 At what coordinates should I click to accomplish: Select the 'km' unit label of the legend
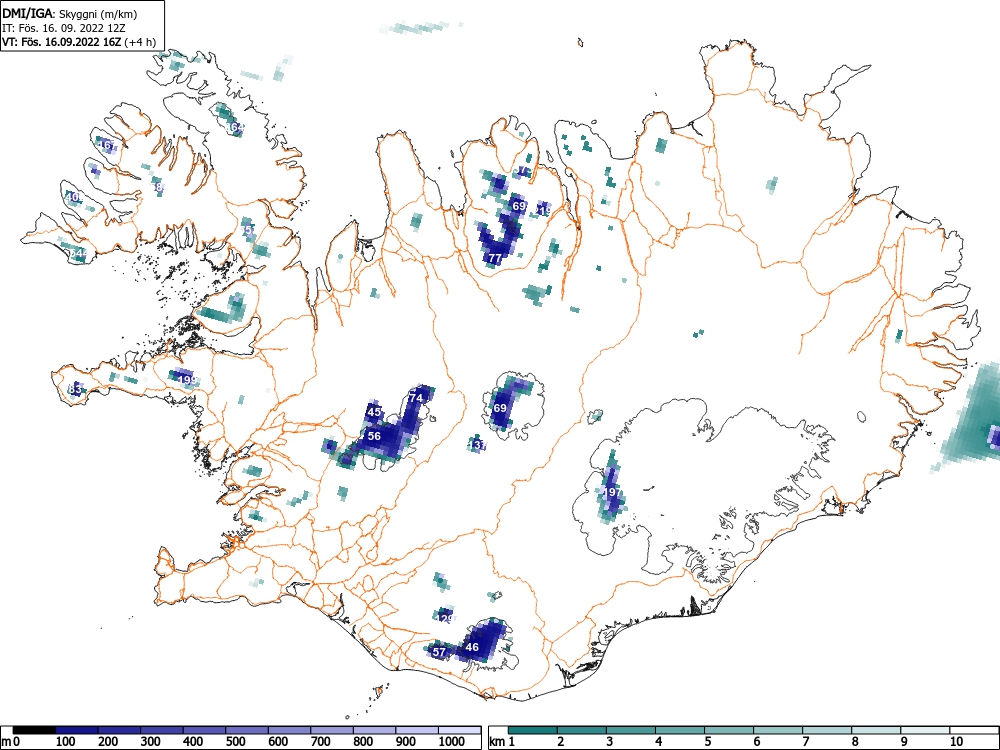[x=497, y=742]
